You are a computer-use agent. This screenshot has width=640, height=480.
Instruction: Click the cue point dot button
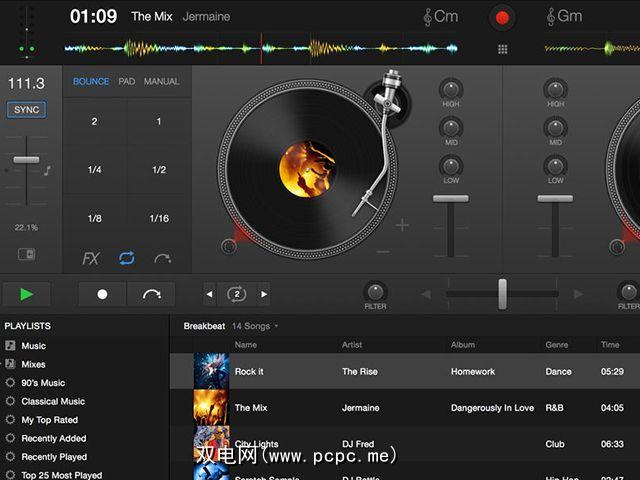pyautogui.click(x=102, y=295)
